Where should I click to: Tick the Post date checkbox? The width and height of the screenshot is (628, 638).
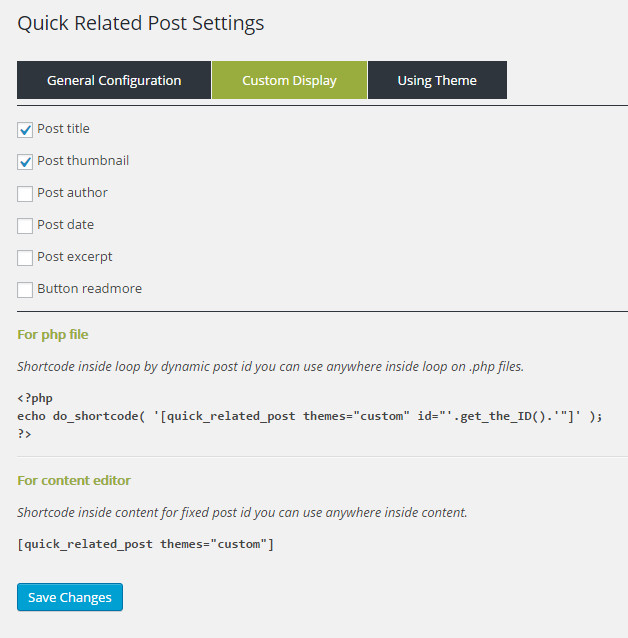(x=25, y=226)
